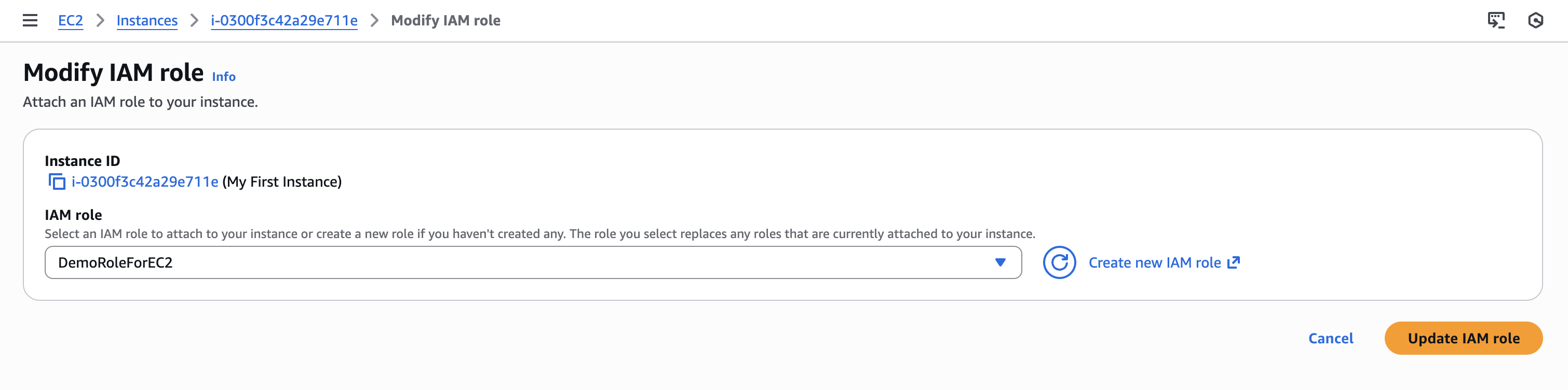Cancel the IAM role modification

(1330, 338)
